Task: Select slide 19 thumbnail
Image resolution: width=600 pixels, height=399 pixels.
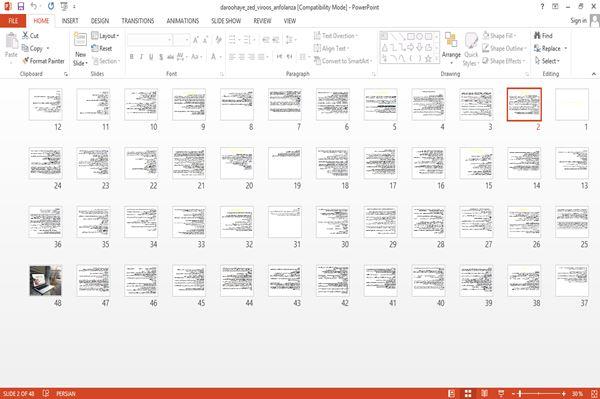Action: pos(285,163)
